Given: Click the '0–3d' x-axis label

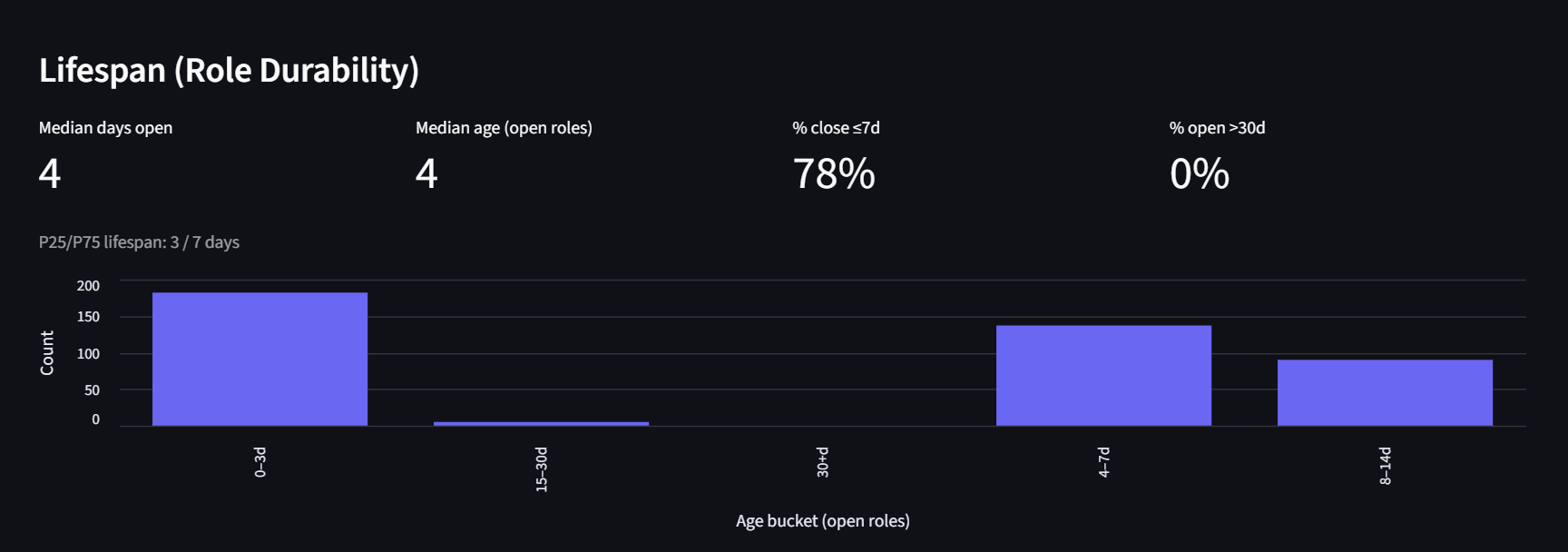Looking at the screenshot, I should 260,462.
